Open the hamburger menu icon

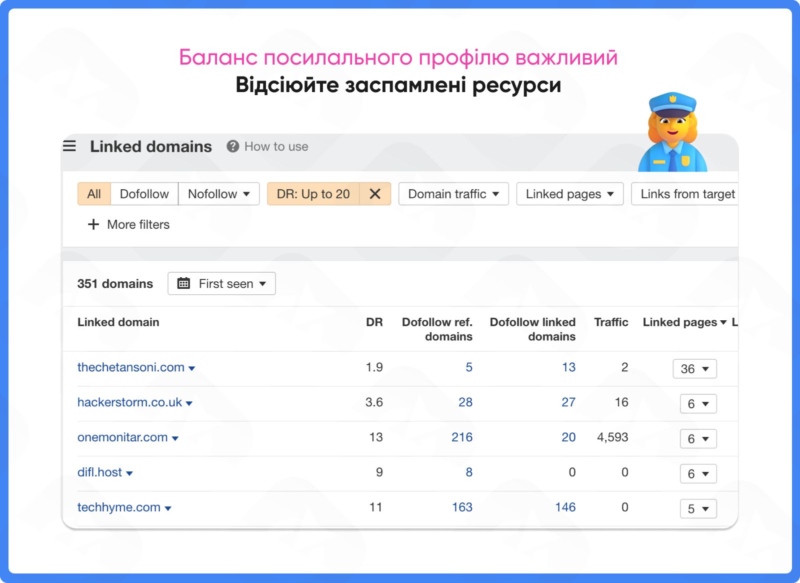[69, 146]
